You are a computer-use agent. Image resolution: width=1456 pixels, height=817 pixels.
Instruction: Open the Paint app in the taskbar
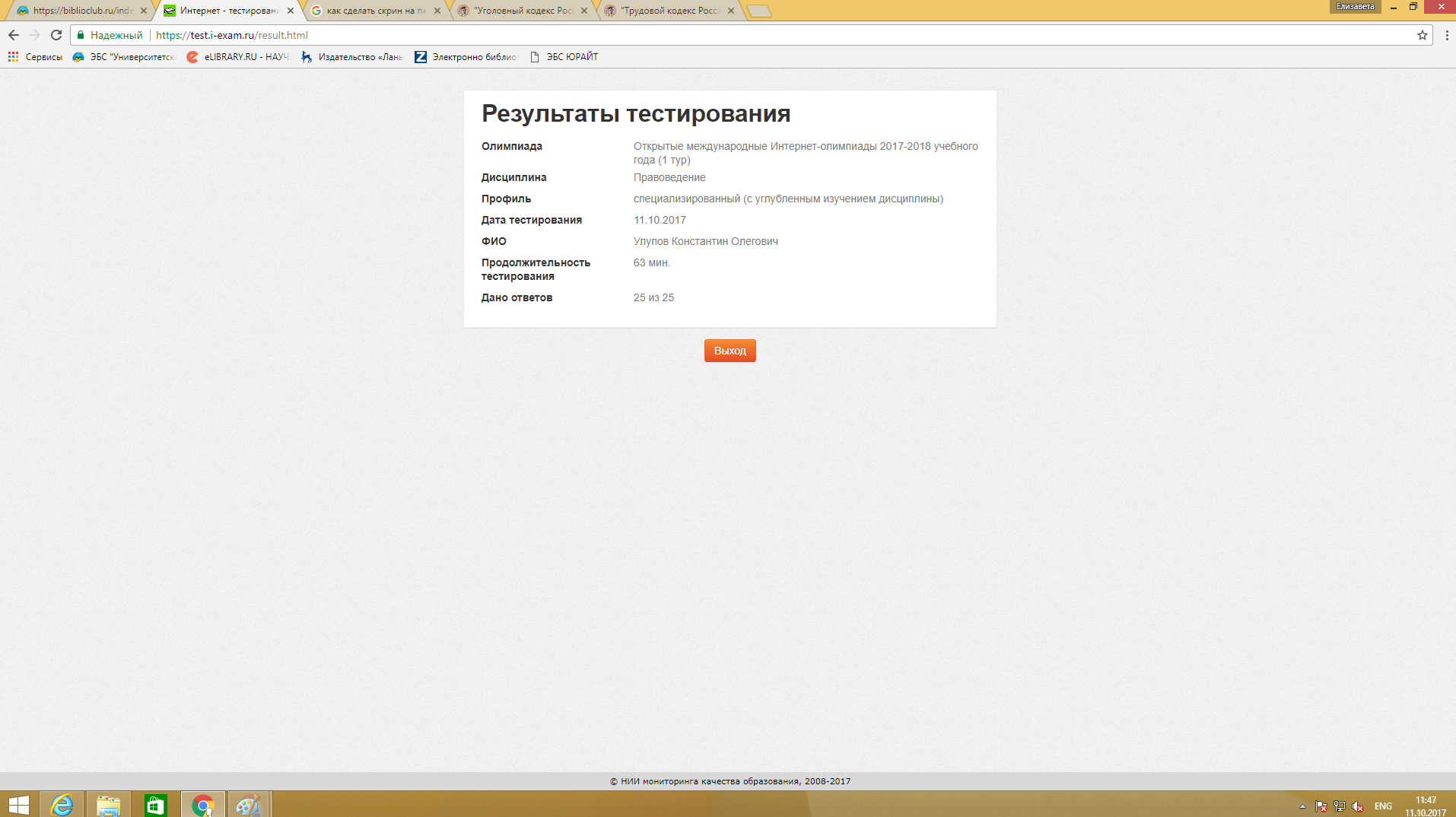tap(249, 804)
